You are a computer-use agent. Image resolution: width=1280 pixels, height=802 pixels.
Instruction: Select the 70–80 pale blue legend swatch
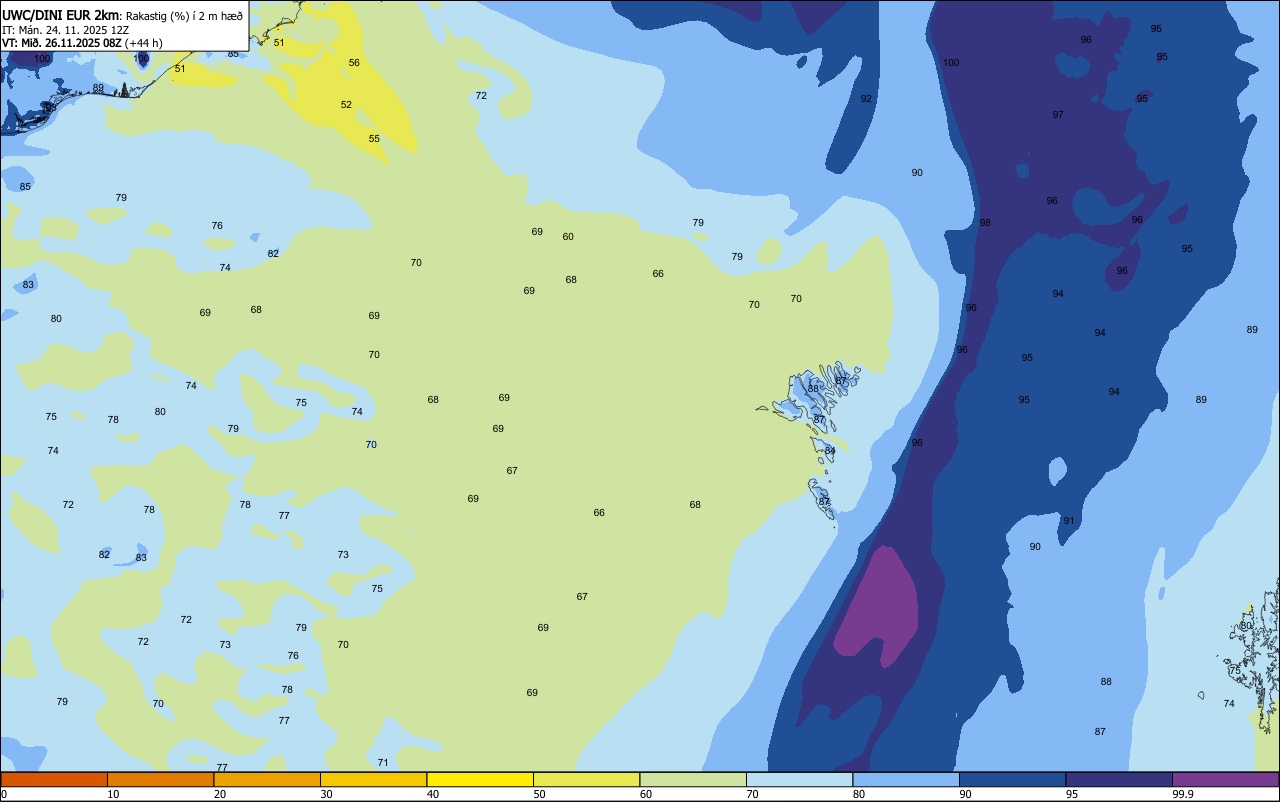799,779
